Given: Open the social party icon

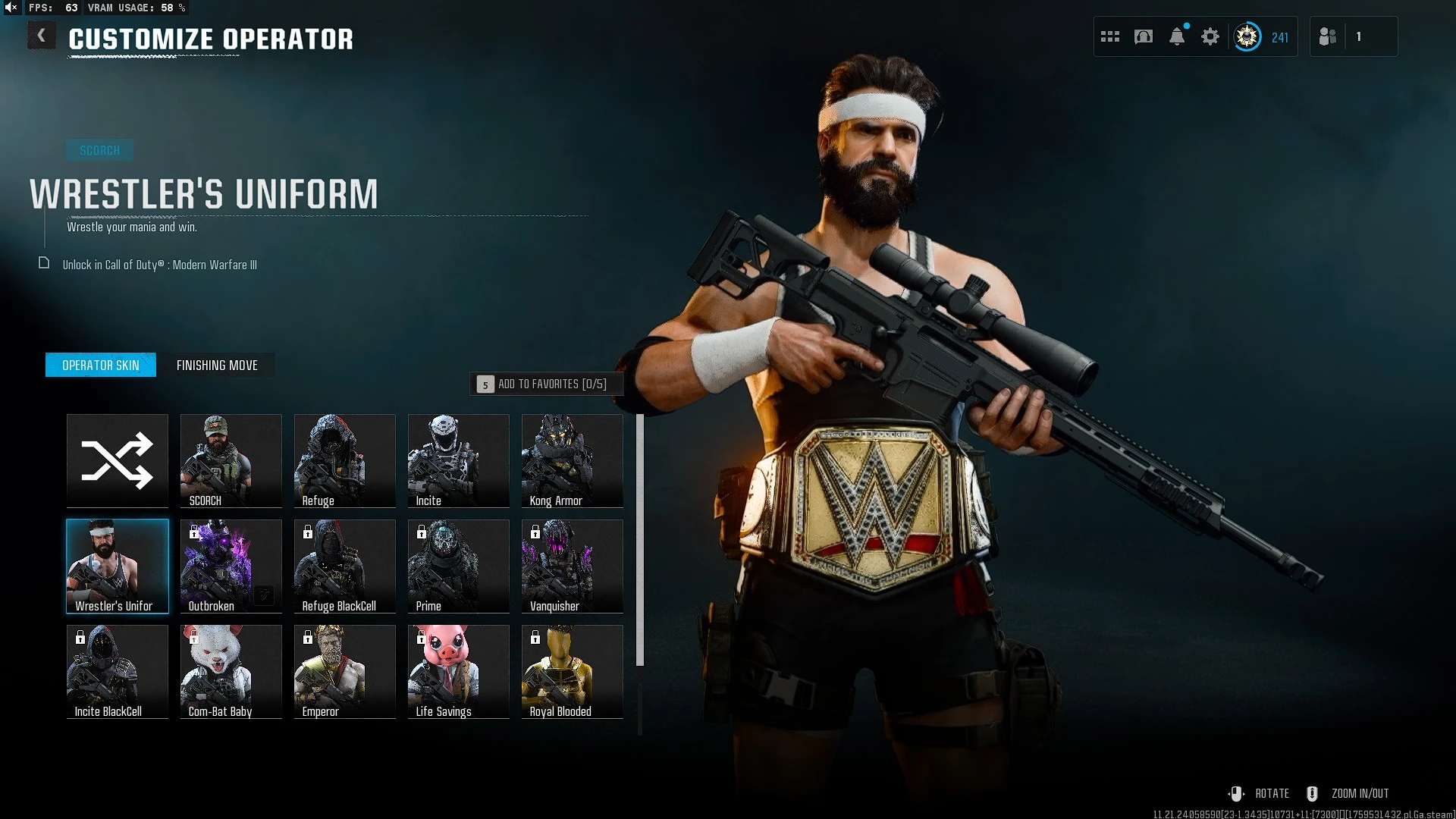Looking at the screenshot, I should [x=1328, y=36].
